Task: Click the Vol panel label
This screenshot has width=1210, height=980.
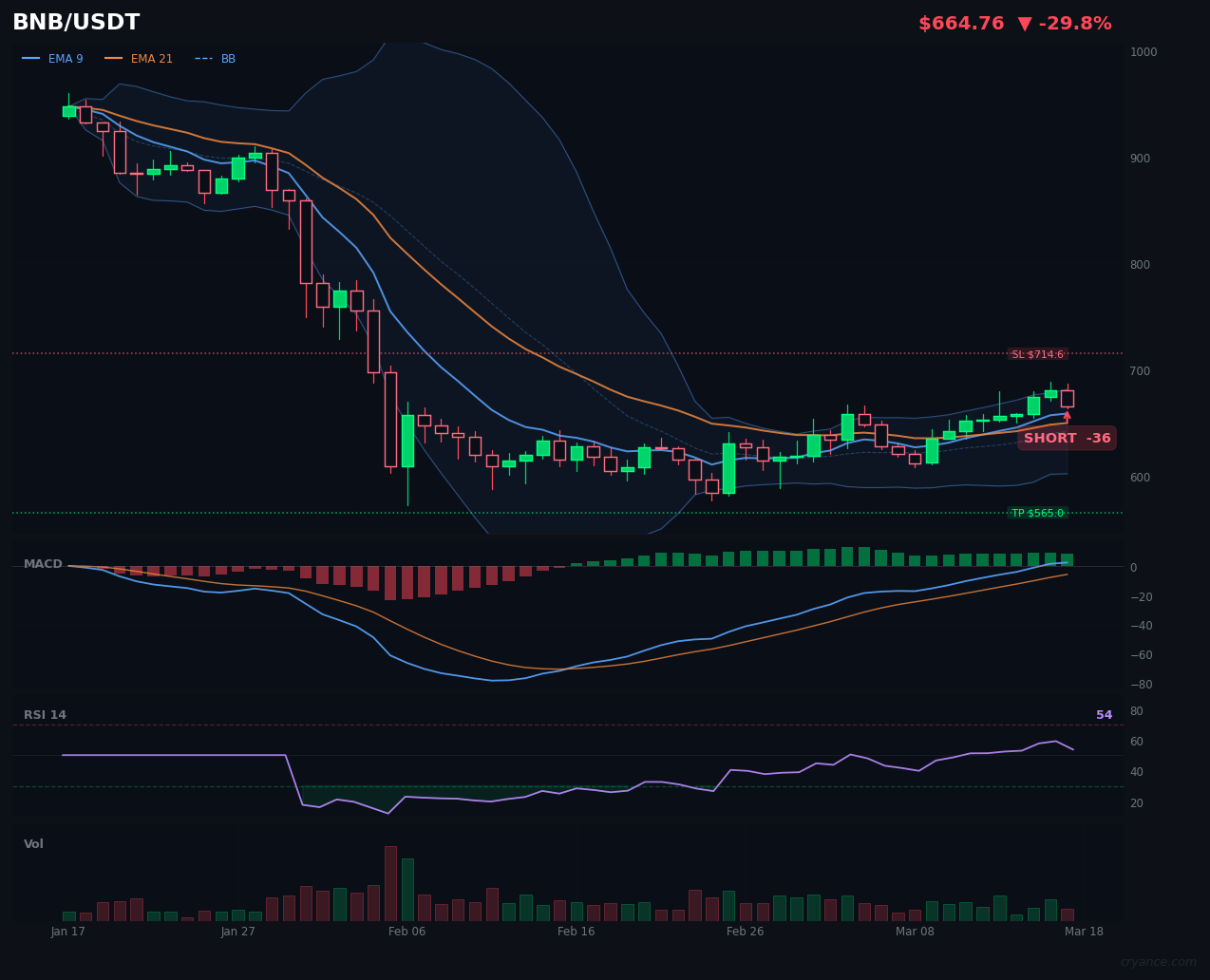Action: point(32,843)
